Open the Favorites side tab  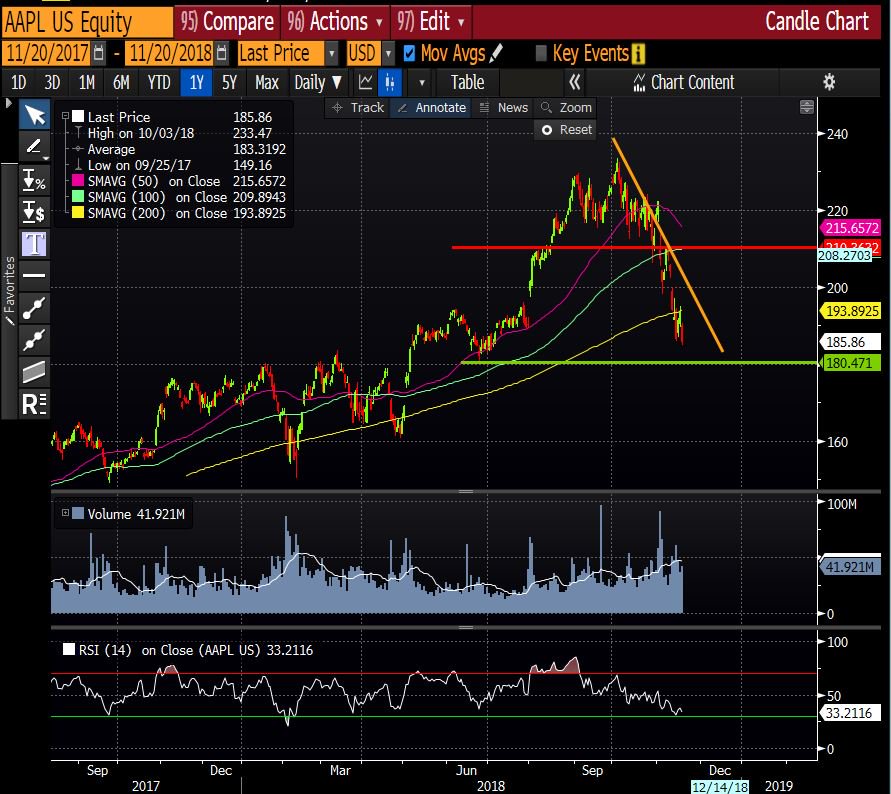[x=9, y=290]
